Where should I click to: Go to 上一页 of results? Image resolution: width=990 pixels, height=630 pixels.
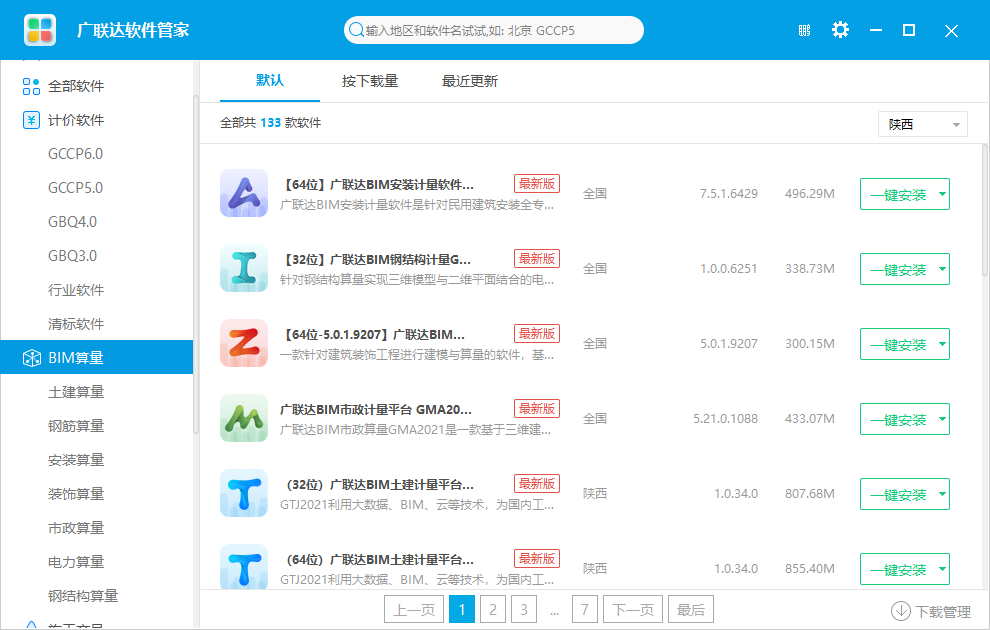point(414,610)
